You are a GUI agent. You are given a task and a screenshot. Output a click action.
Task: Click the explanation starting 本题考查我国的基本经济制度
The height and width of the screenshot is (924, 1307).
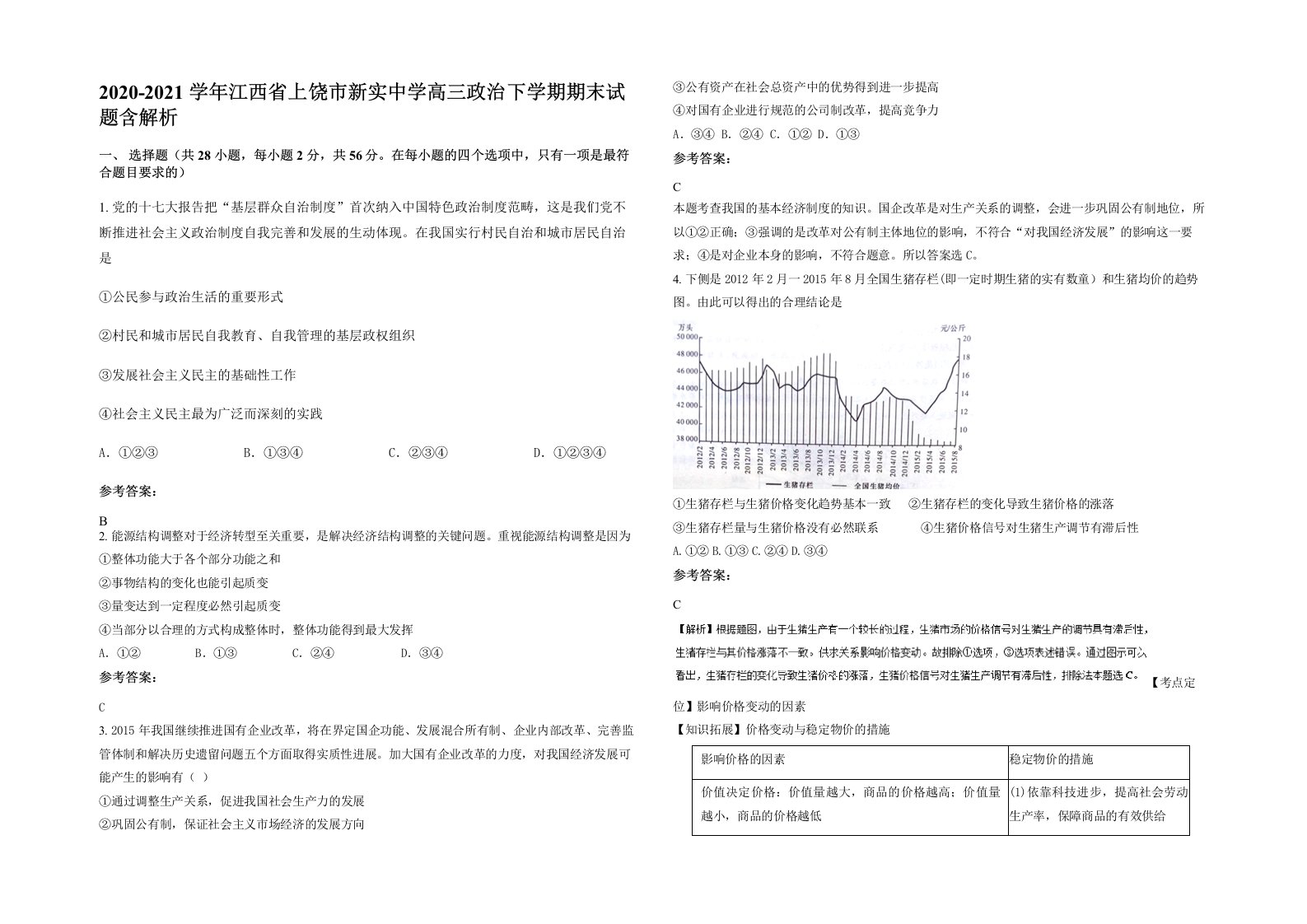[939, 231]
